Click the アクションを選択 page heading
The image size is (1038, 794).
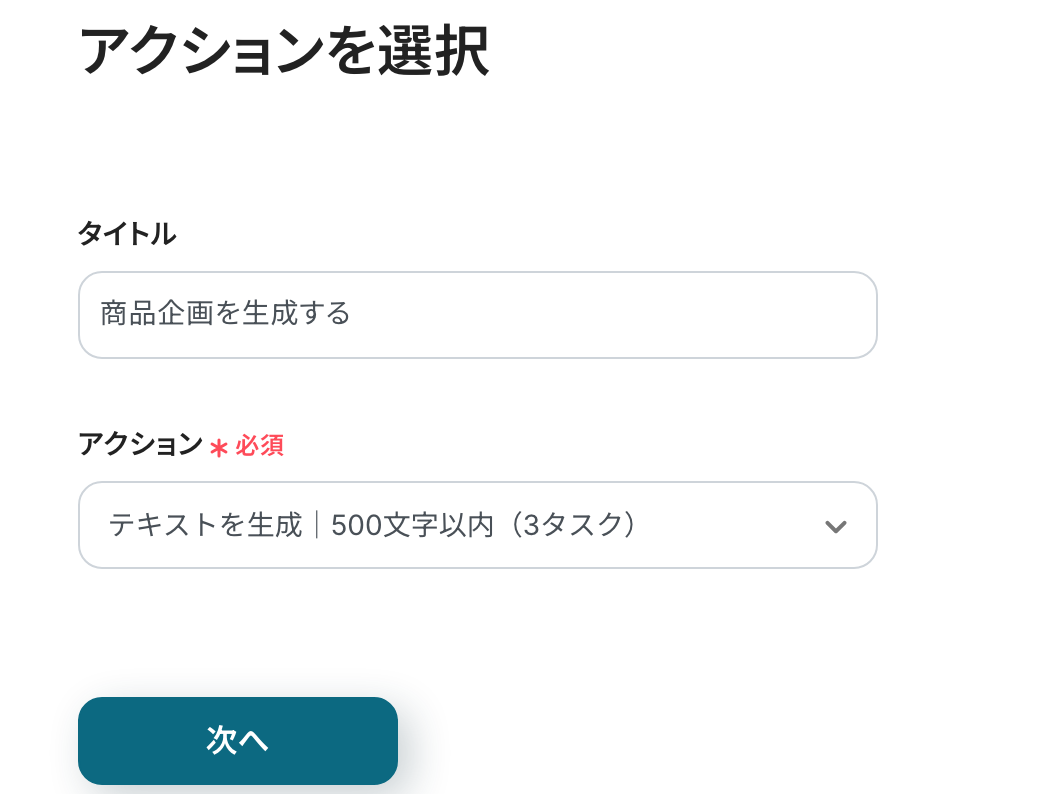coord(283,52)
